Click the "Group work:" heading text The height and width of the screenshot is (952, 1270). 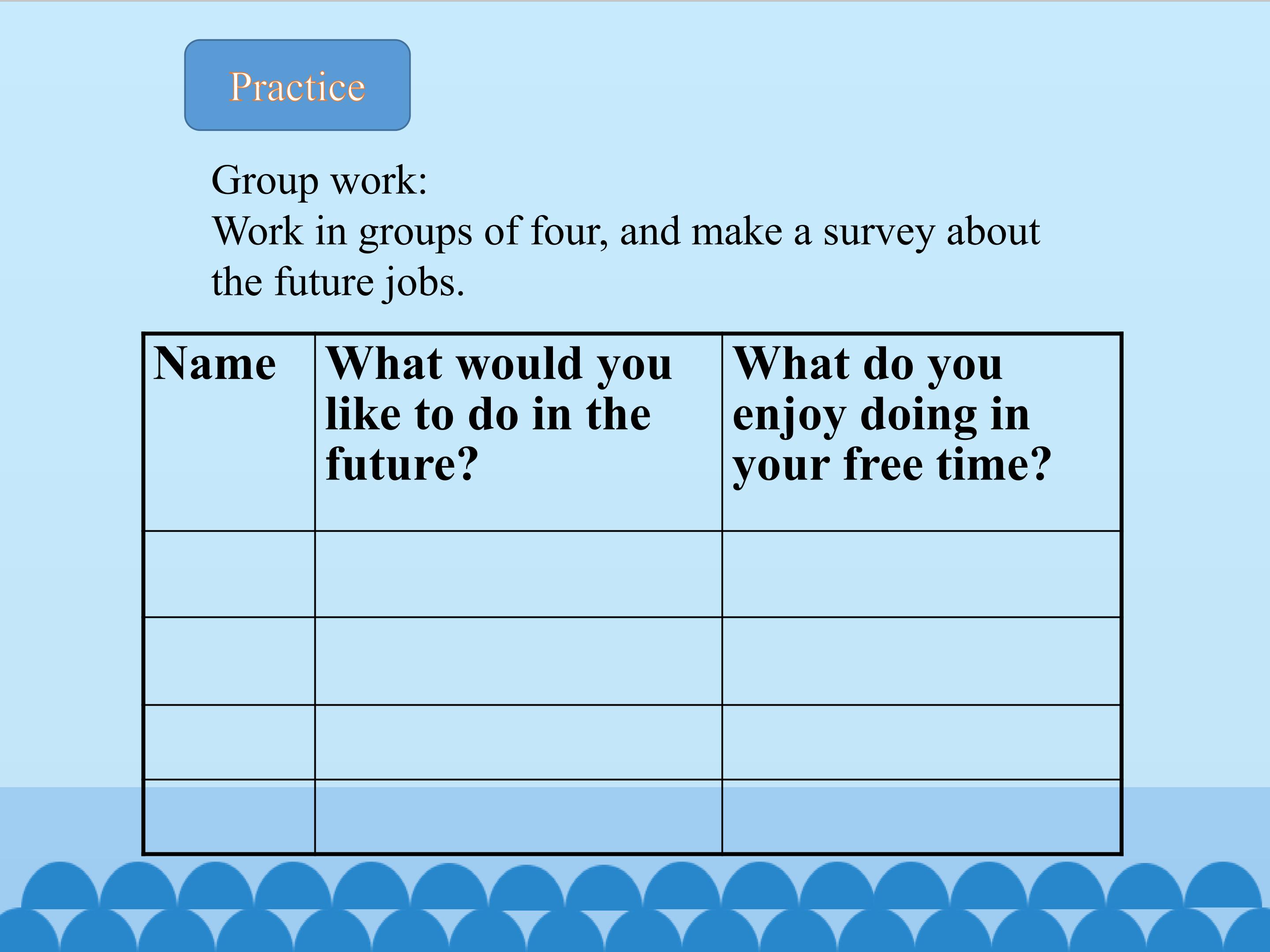pos(319,180)
